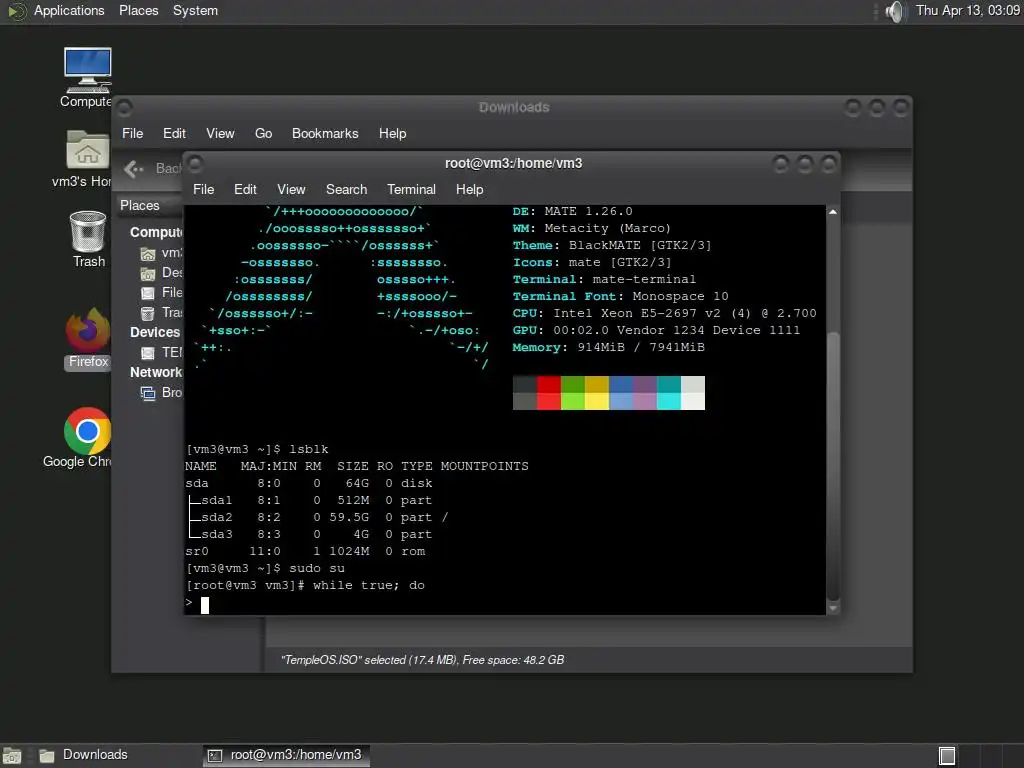Click the 'Memory: 914MiB / 7941MiB' line

[x=609, y=347]
